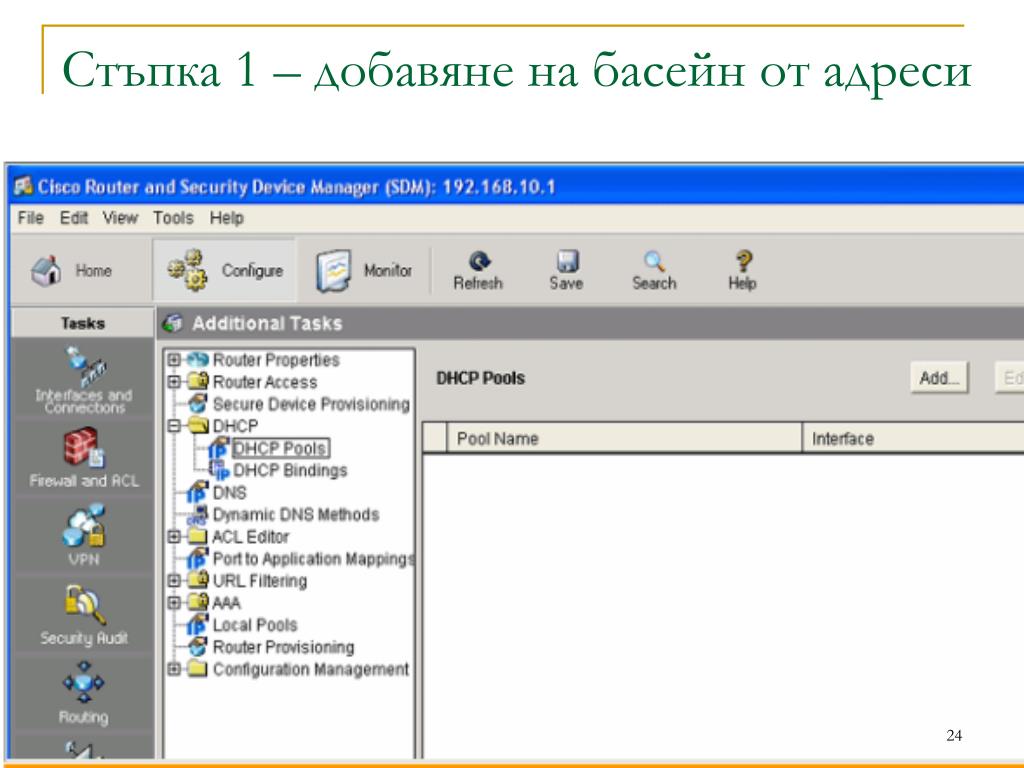Select URL Filtering tree label
This screenshot has height=768, width=1024.
(x=260, y=581)
